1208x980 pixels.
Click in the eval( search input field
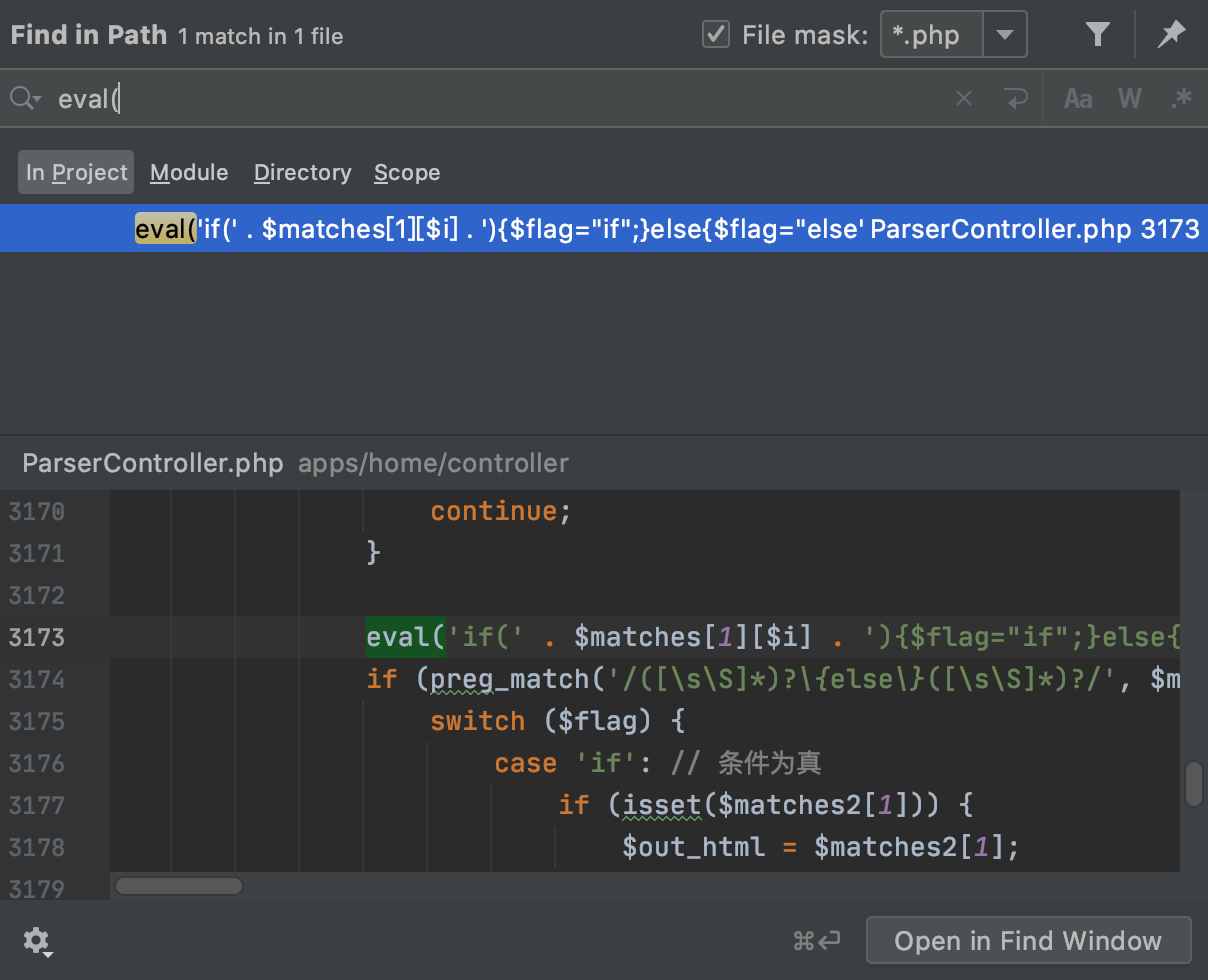coord(500,98)
